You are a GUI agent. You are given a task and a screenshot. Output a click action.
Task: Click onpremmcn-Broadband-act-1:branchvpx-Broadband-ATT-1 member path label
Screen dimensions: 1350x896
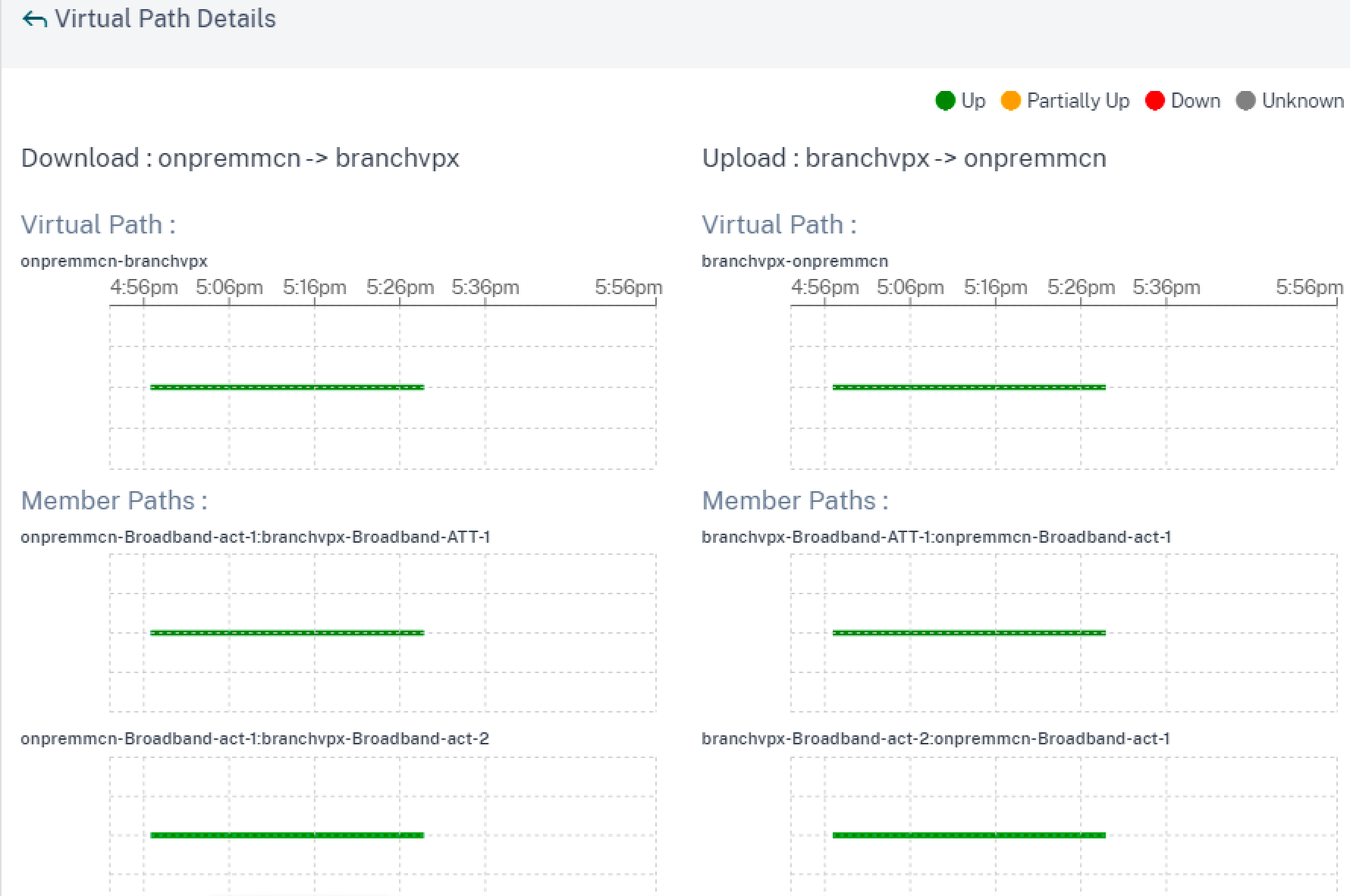(256, 537)
